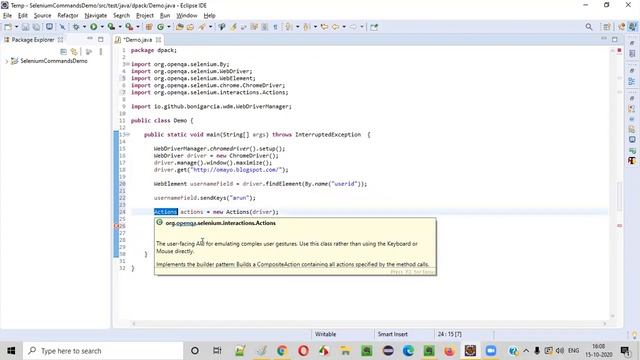Click the Outline icon in right trim
Screen dimensions: 640x360
click(x=632, y=81)
